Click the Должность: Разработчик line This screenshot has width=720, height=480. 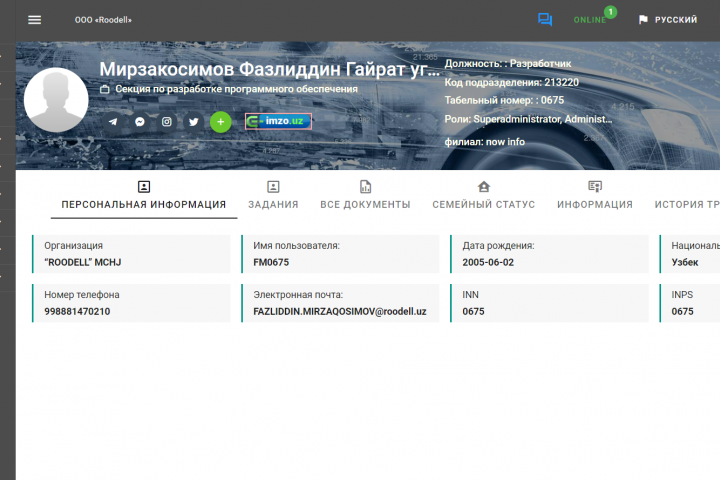[508, 64]
